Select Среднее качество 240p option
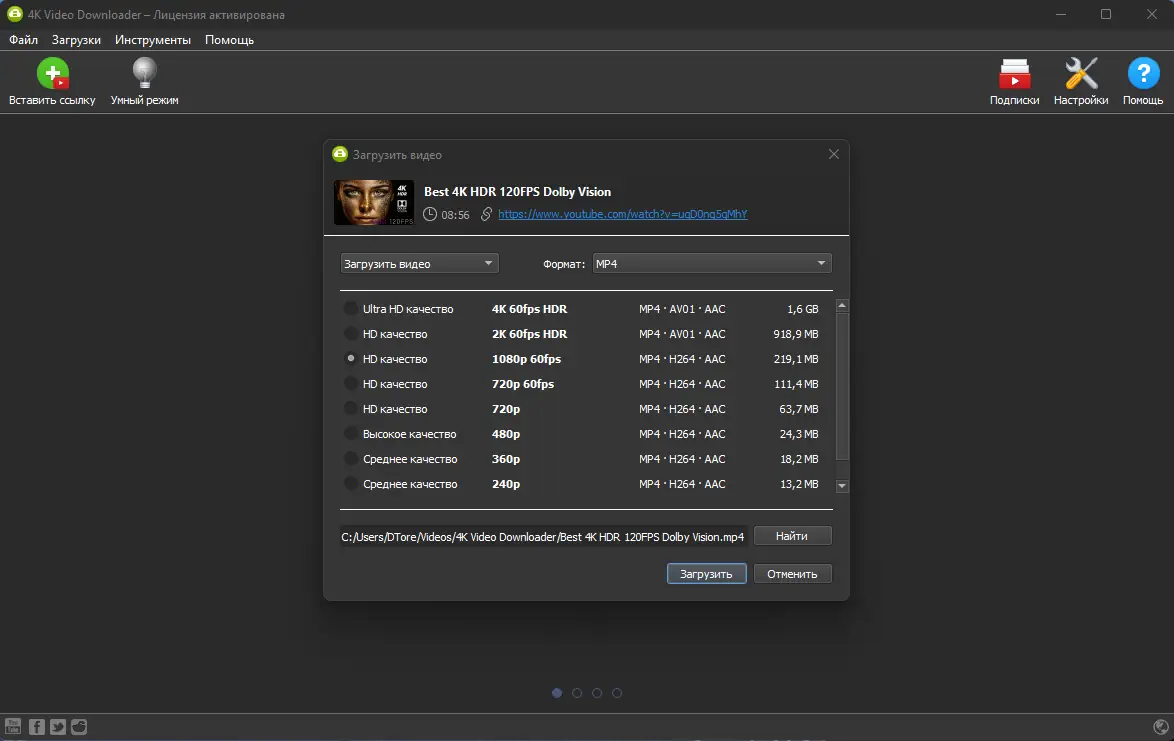The width and height of the screenshot is (1174, 741). click(350, 484)
